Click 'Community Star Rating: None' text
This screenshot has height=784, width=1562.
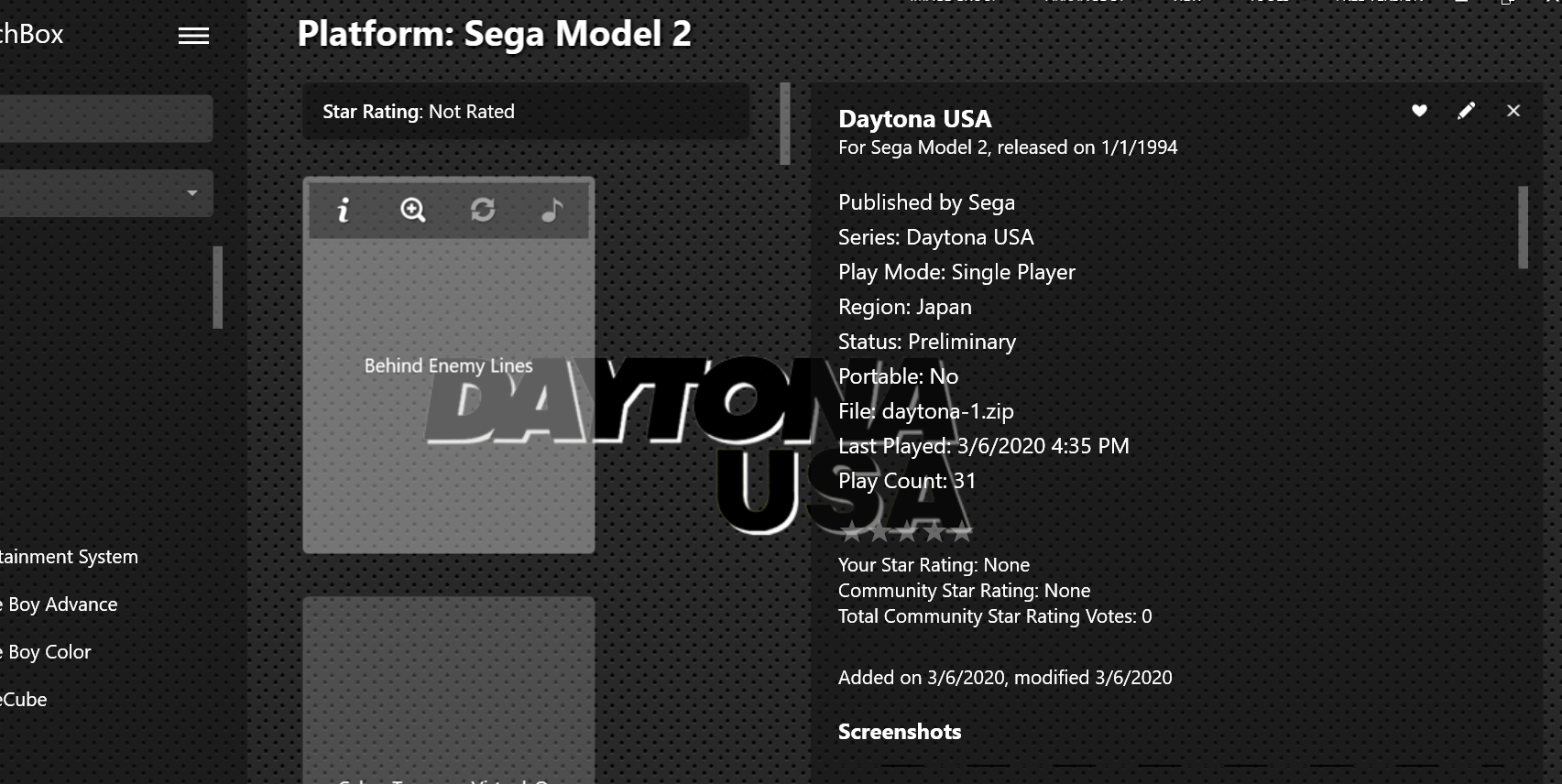coord(964,591)
